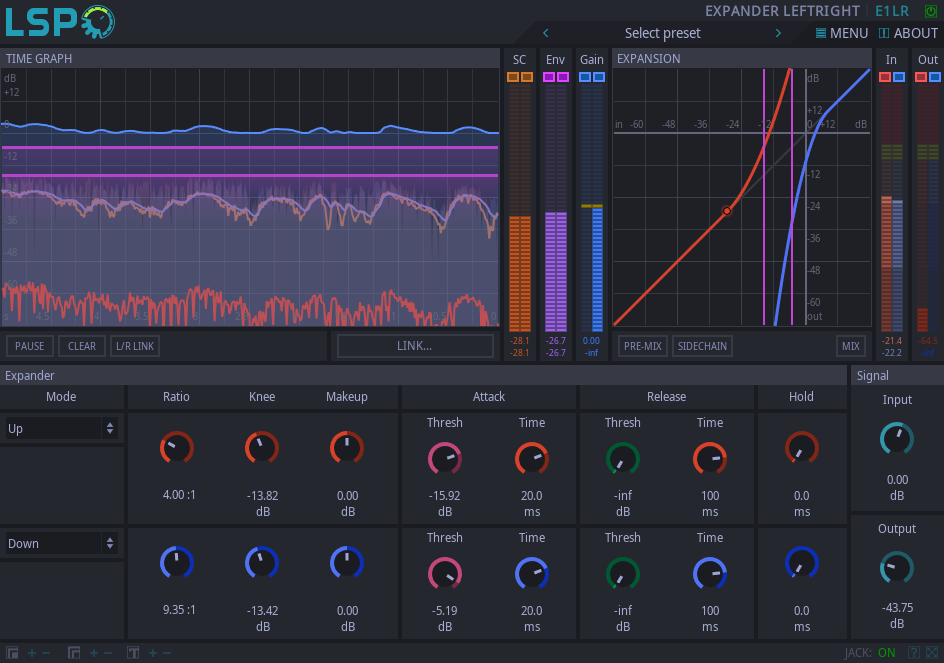Viewport: 944px width, 663px height.
Task: Toggle the left magenta Env channel indicator
Action: click(549, 77)
